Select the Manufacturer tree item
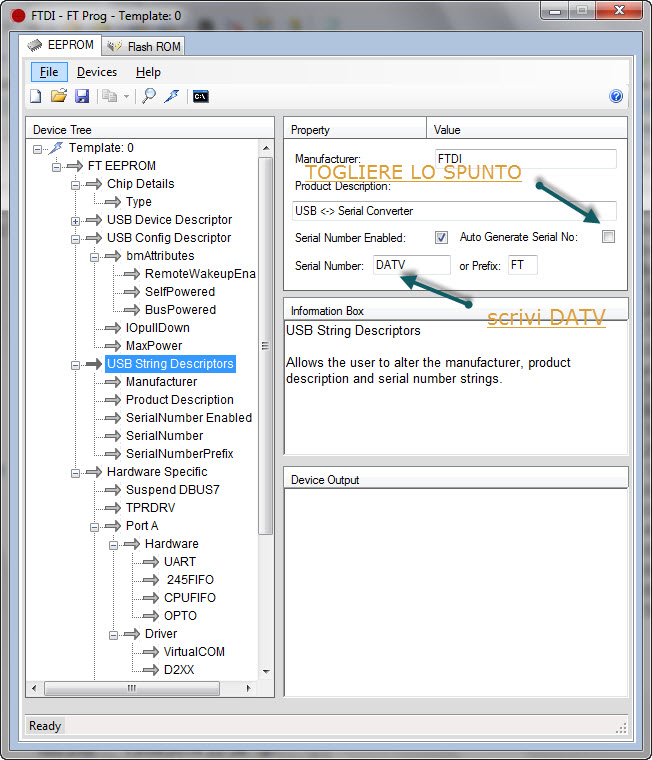Image resolution: width=652 pixels, height=760 pixels. pyautogui.click(x=161, y=381)
